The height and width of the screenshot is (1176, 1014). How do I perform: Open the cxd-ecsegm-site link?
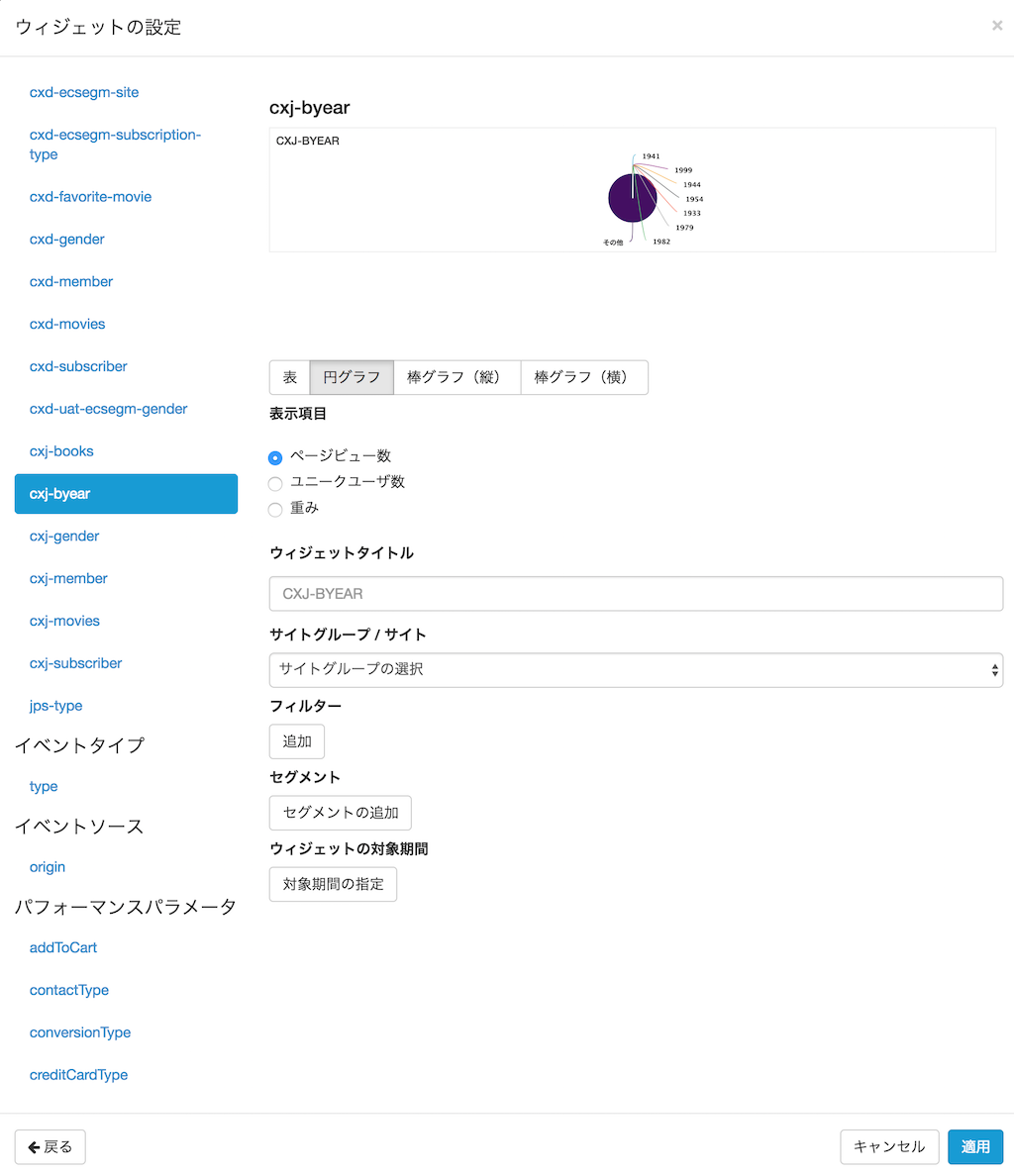pos(84,92)
